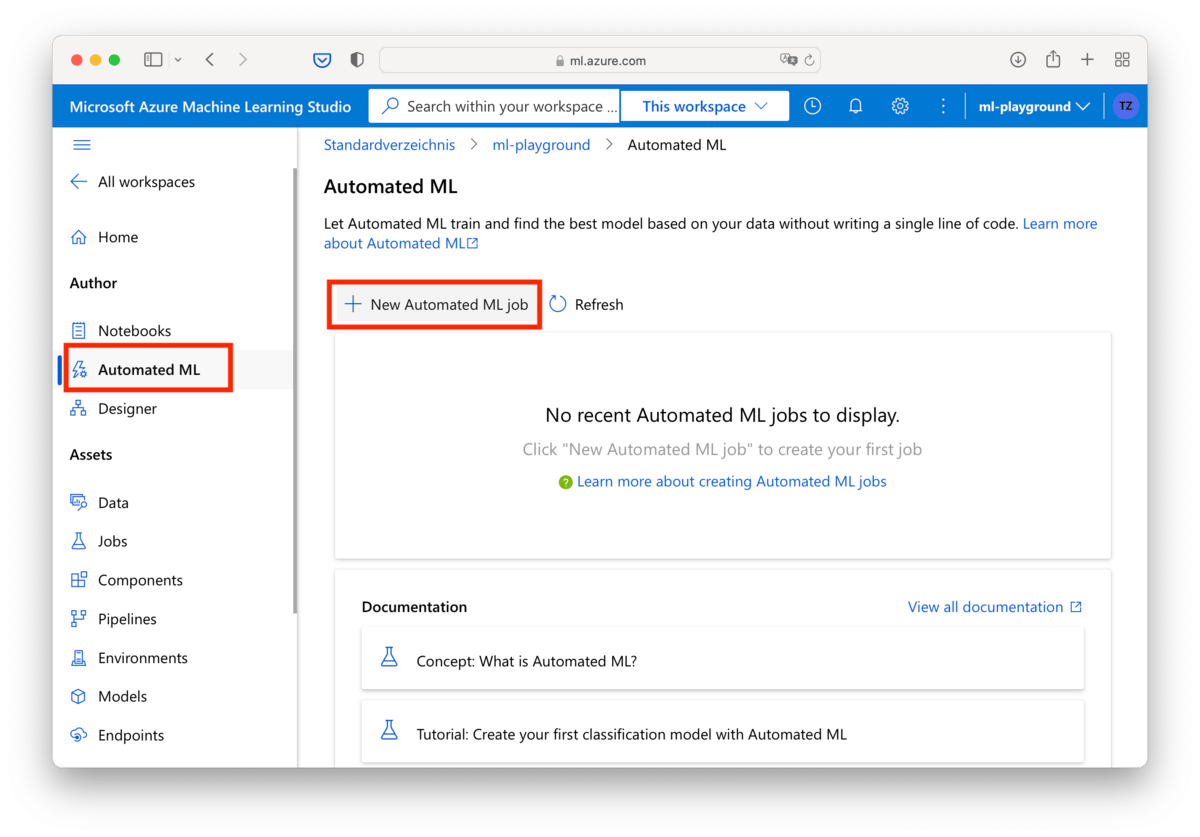Screen dimensions: 1200x837
Task: Click the Components blocks icon
Action: [78, 580]
